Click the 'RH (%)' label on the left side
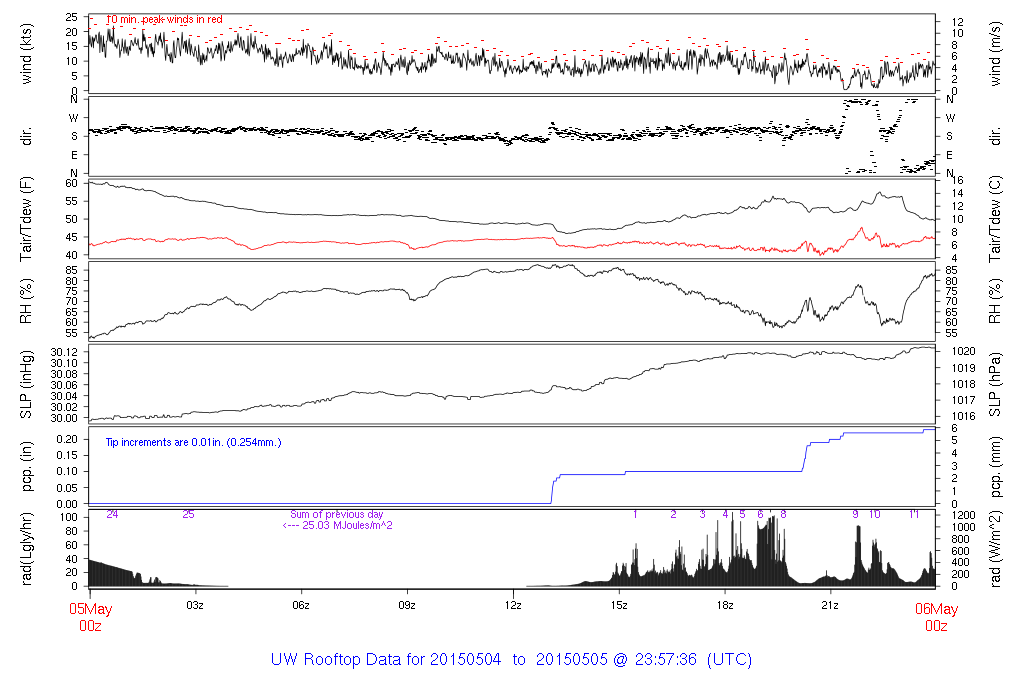This screenshot has height=700, width=1024. pos(26,301)
